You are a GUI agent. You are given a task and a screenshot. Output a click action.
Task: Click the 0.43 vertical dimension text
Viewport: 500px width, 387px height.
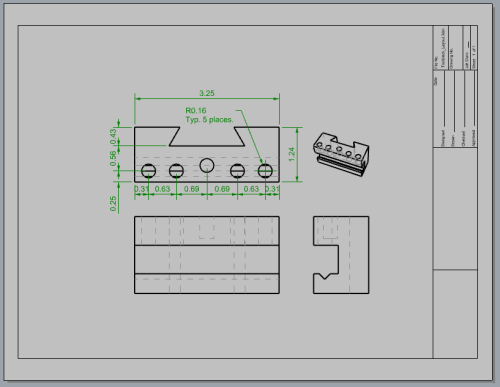(113, 136)
